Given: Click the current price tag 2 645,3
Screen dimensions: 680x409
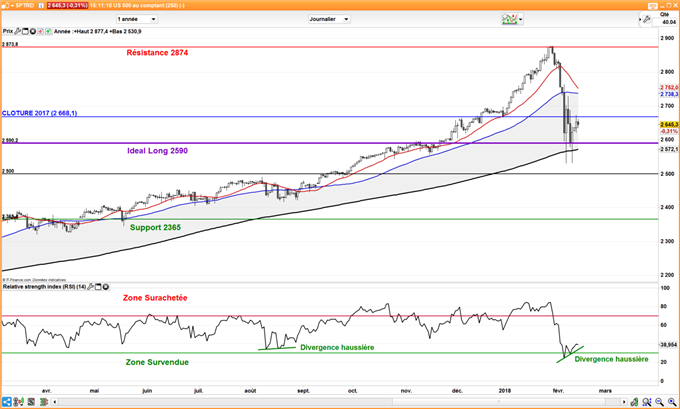Looking at the screenshot, I should tap(670, 124).
